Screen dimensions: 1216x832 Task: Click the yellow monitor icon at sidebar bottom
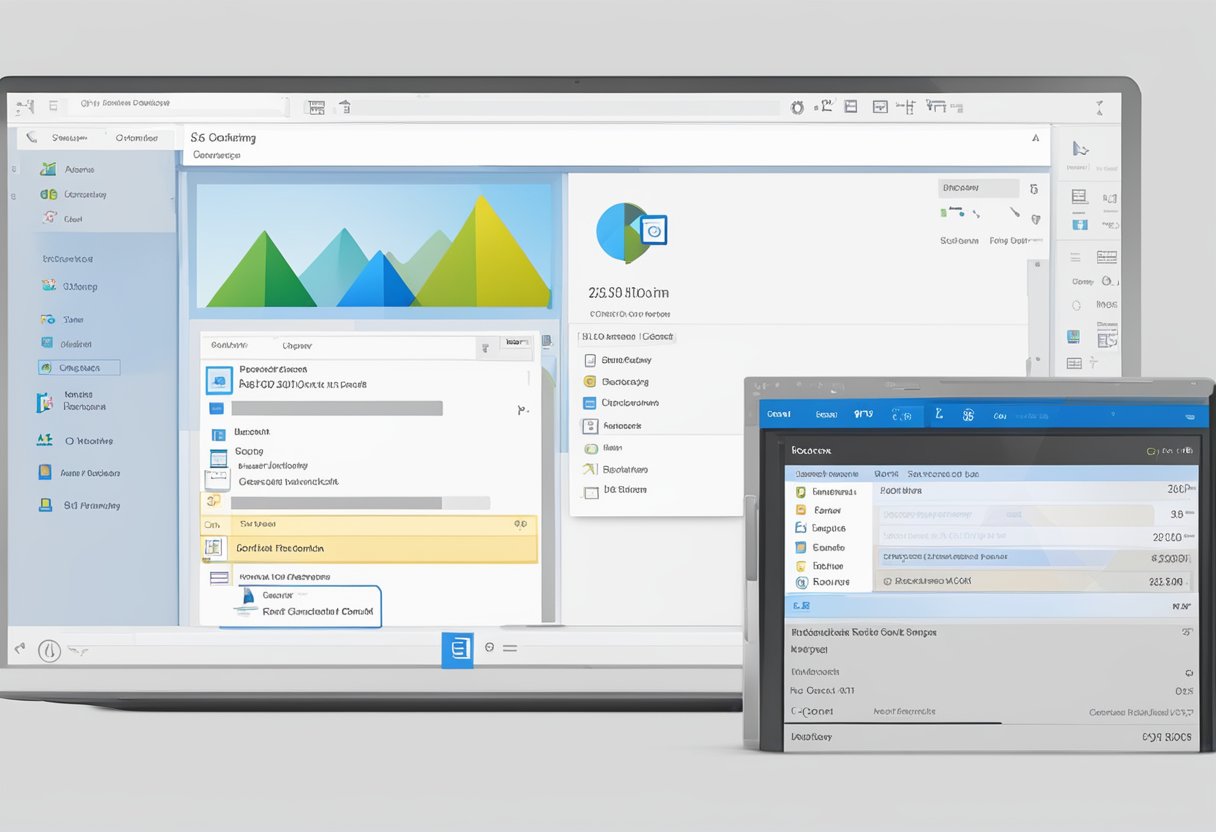45,505
